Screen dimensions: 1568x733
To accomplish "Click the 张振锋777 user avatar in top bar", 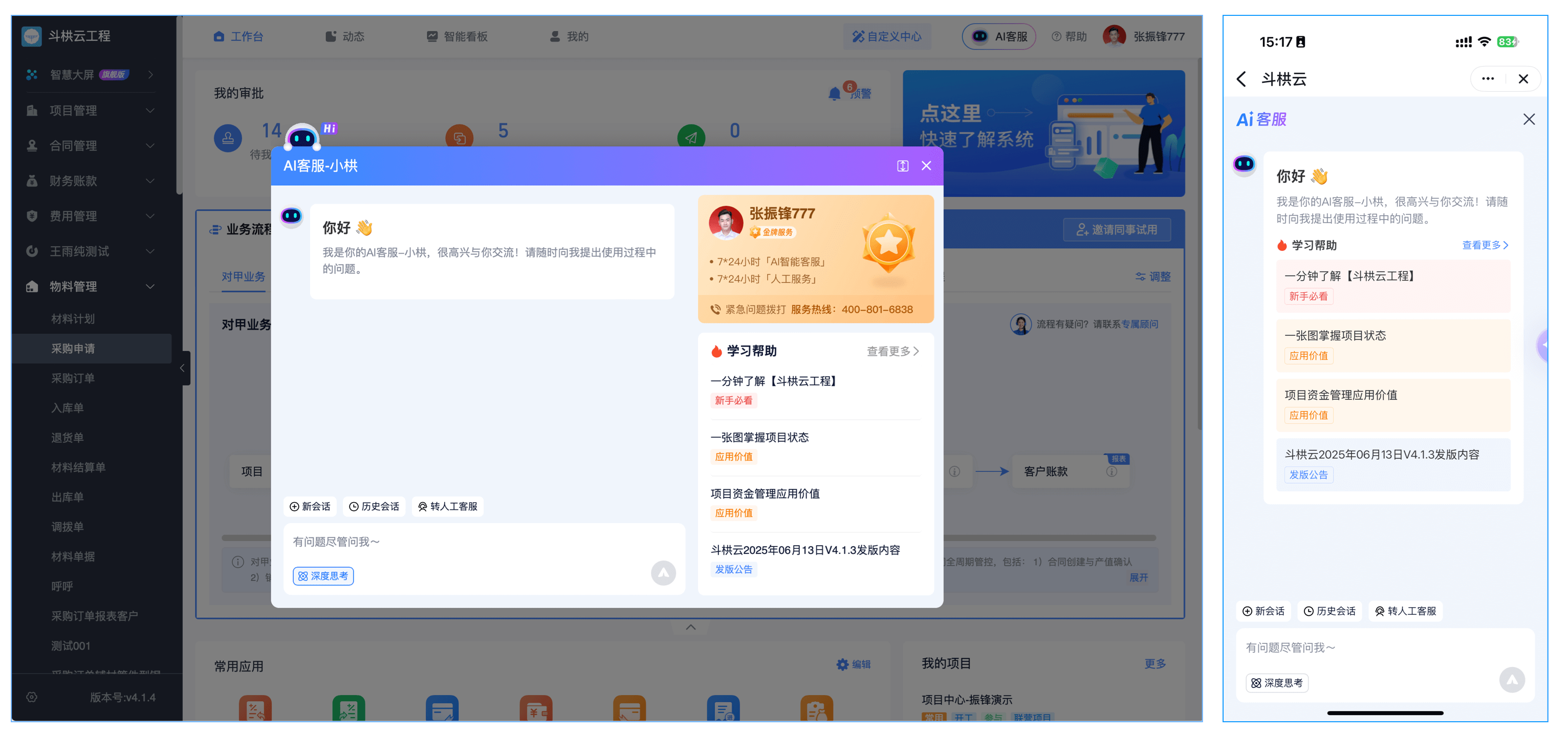I will (x=1115, y=36).
